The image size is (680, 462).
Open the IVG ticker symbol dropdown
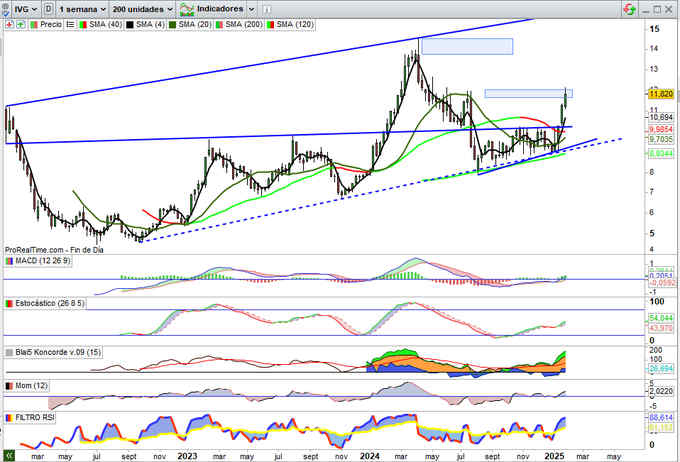pyautogui.click(x=21, y=7)
